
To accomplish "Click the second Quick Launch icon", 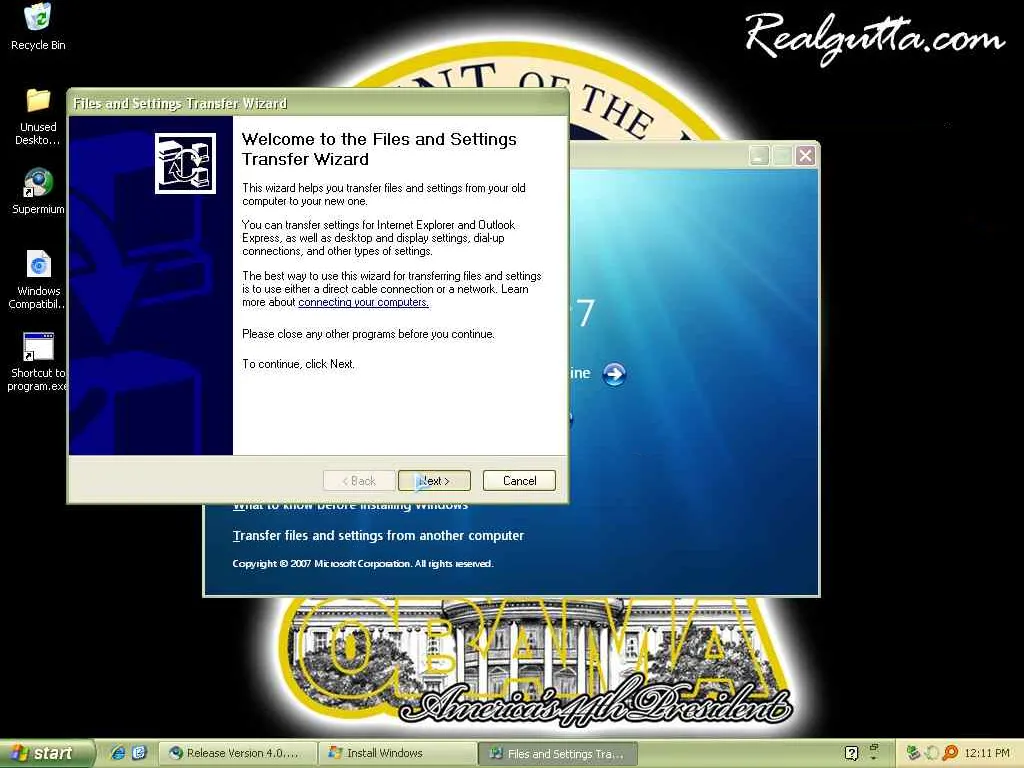I will click(x=139, y=753).
